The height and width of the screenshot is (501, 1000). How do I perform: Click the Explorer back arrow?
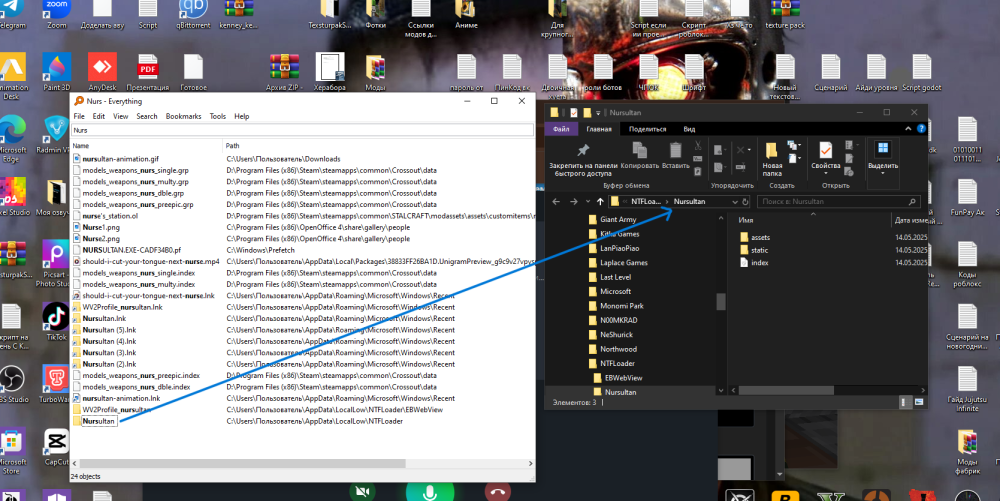[x=556, y=201]
